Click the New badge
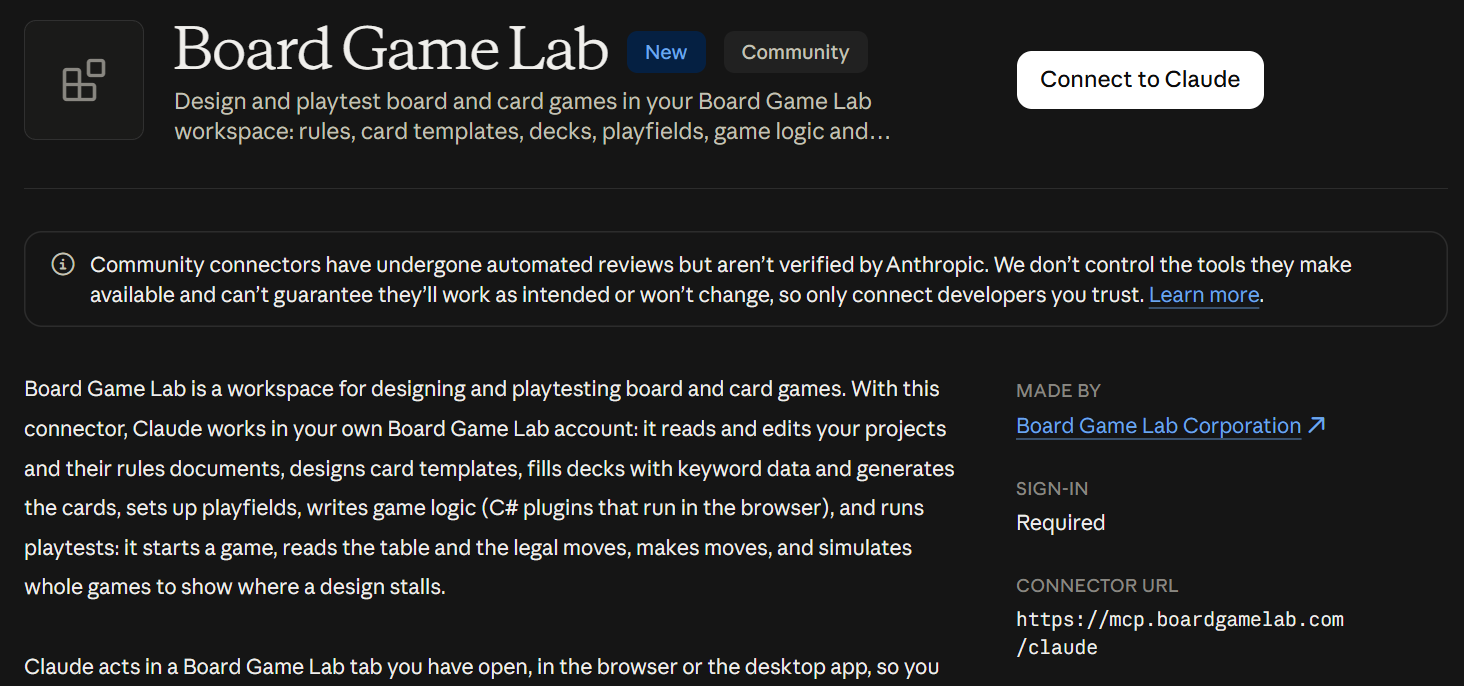The width and height of the screenshot is (1464, 686). click(666, 53)
